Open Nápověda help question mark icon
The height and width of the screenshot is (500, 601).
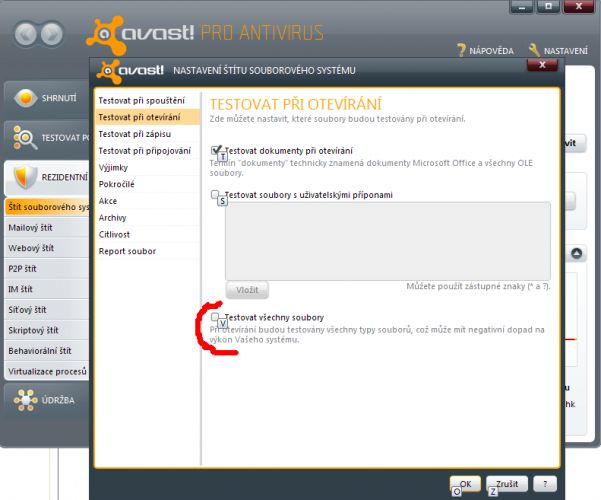click(x=461, y=50)
